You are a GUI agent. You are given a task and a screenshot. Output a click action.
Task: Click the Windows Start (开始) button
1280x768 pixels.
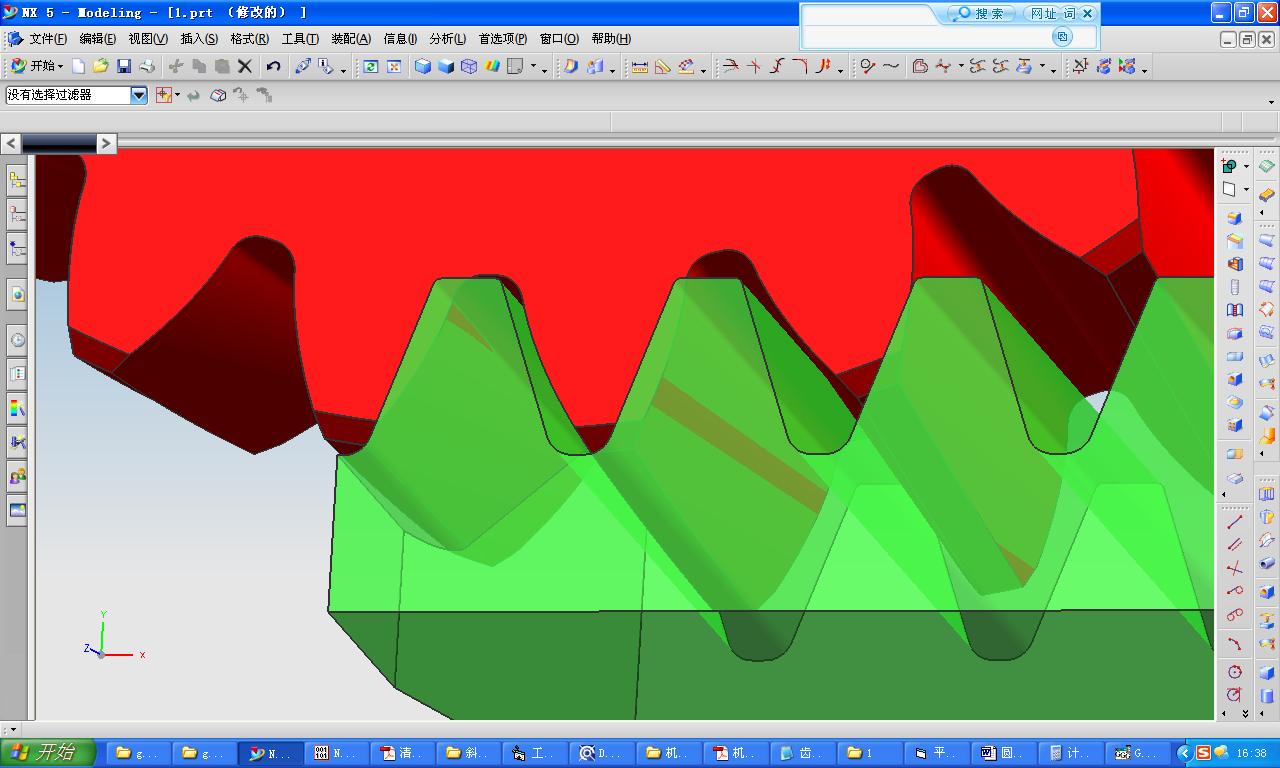click(x=47, y=752)
